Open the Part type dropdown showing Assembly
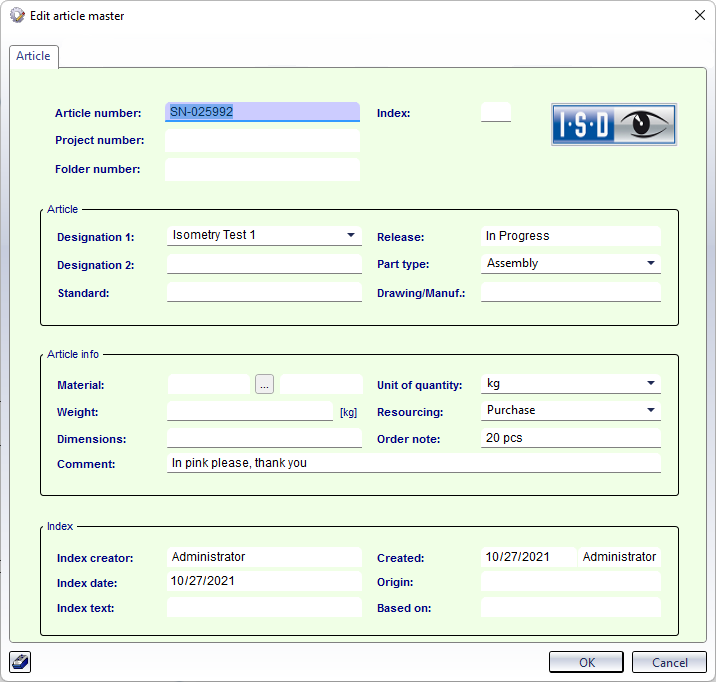This screenshot has width=716, height=682. coord(571,263)
